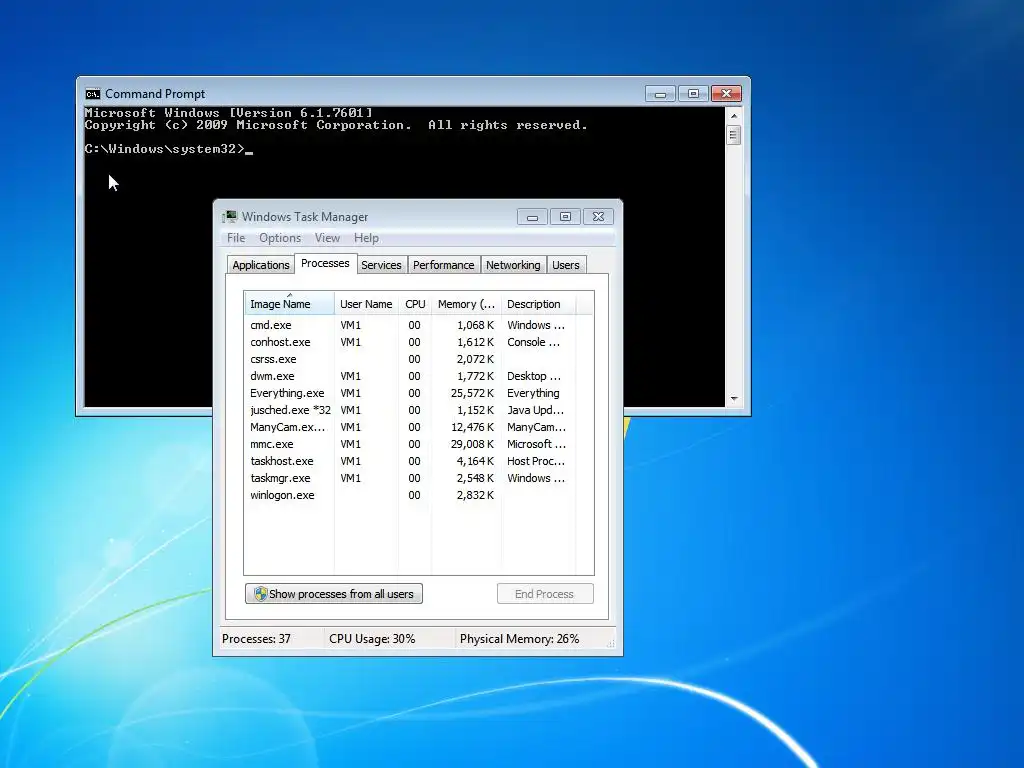Viewport: 1024px width, 768px height.
Task: Close the Windows Task Manager window
Action: pos(598,217)
